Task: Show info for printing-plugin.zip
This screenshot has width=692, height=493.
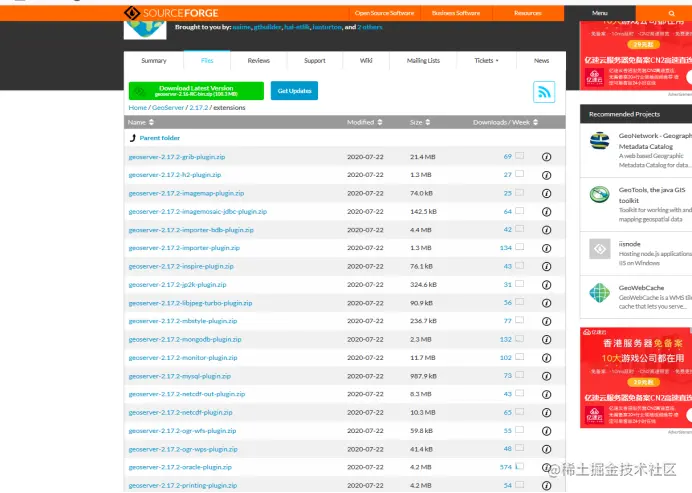Action: (546, 485)
